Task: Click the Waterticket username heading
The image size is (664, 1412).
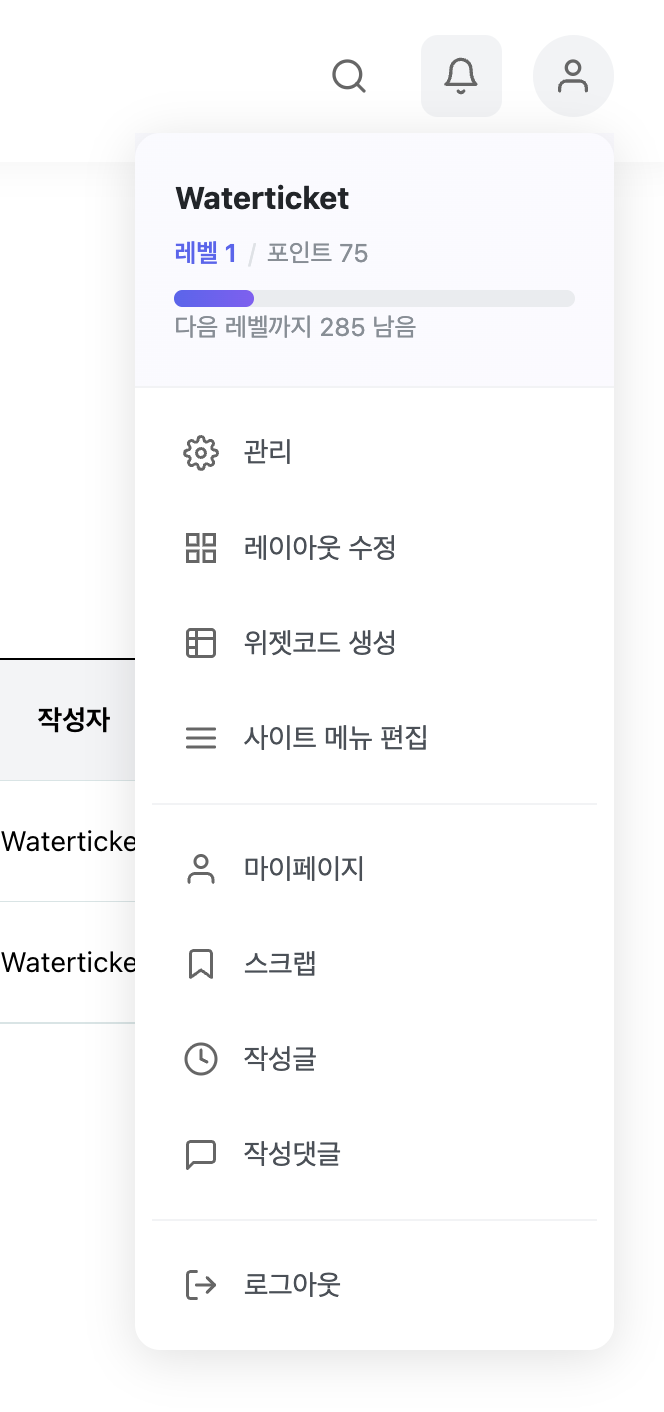Action: [261, 198]
